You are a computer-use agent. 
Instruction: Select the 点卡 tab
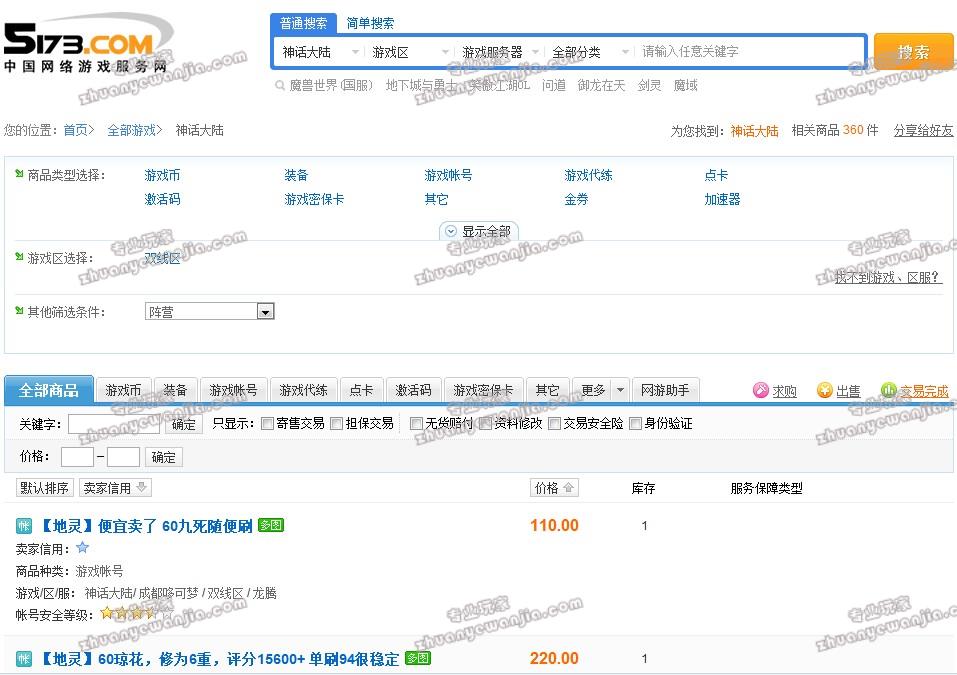click(361, 390)
